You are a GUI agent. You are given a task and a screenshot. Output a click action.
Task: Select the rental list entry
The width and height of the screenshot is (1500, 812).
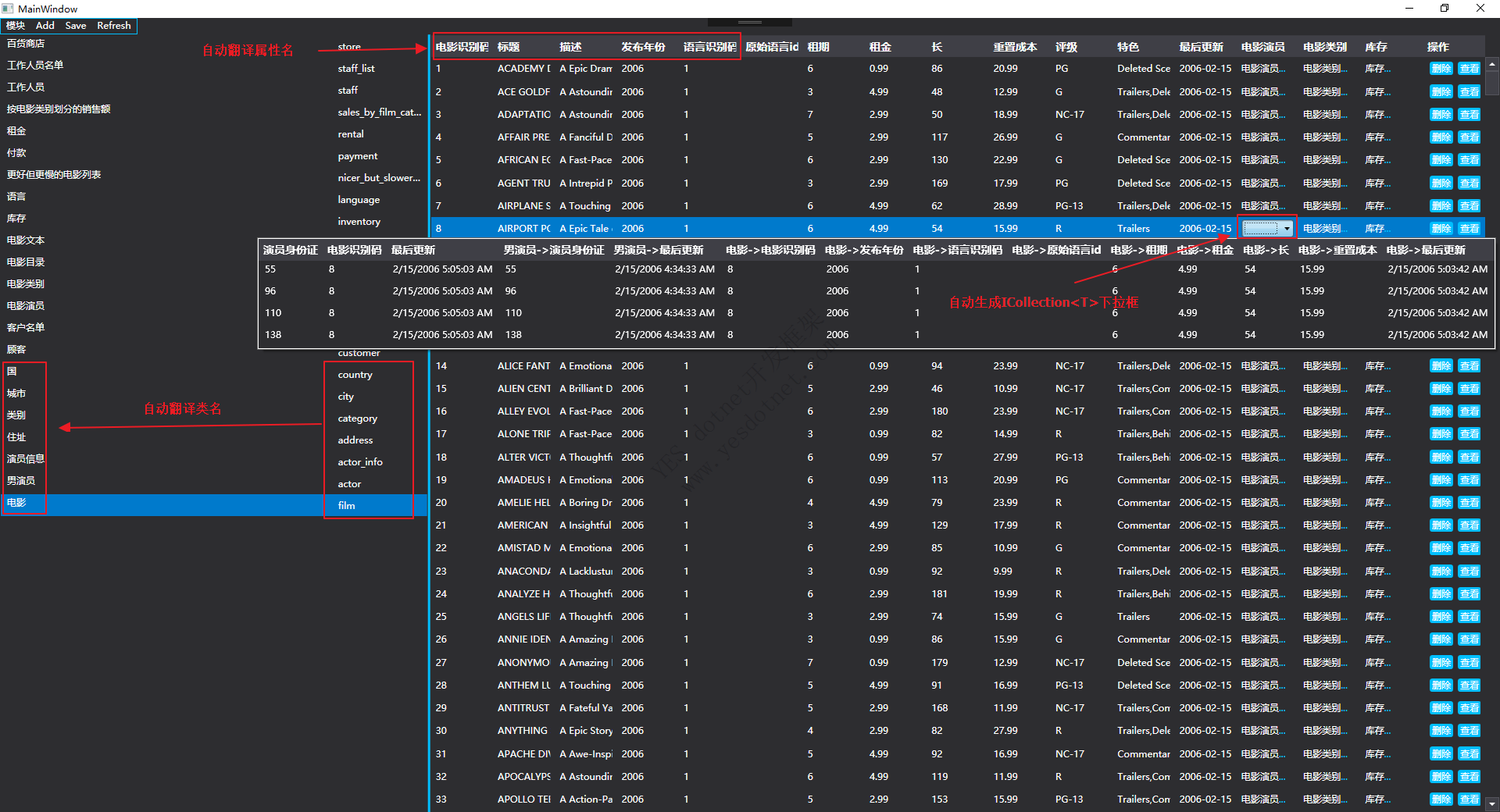(351, 134)
